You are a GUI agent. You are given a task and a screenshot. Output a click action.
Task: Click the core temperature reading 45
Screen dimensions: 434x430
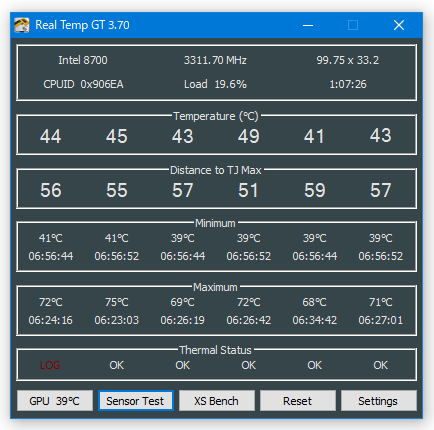point(117,136)
